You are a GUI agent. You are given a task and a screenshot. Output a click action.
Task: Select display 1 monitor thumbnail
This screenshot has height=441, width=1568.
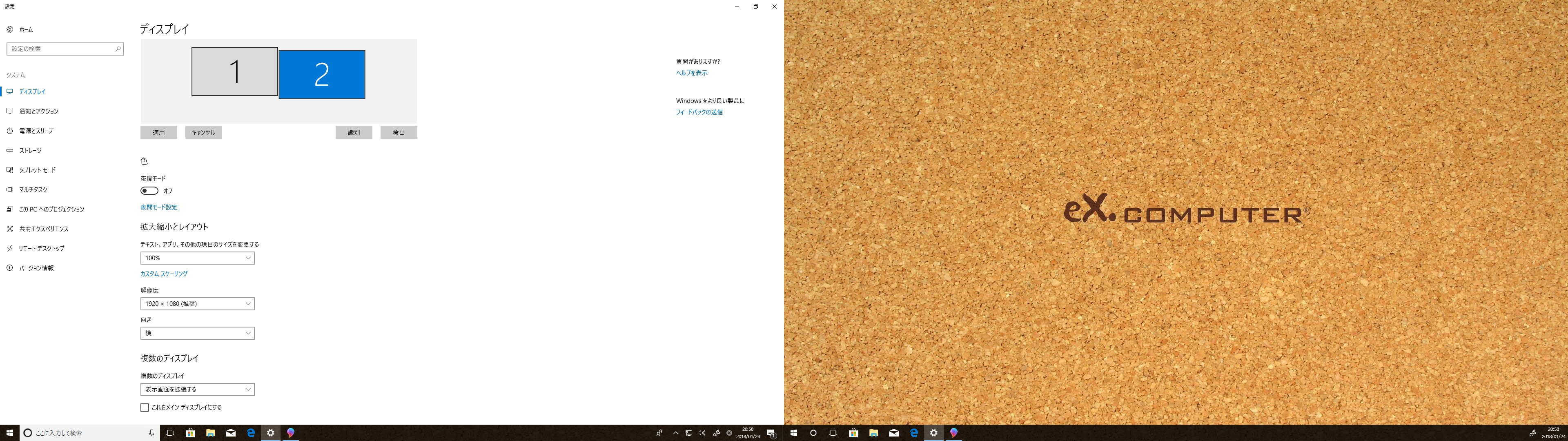234,71
